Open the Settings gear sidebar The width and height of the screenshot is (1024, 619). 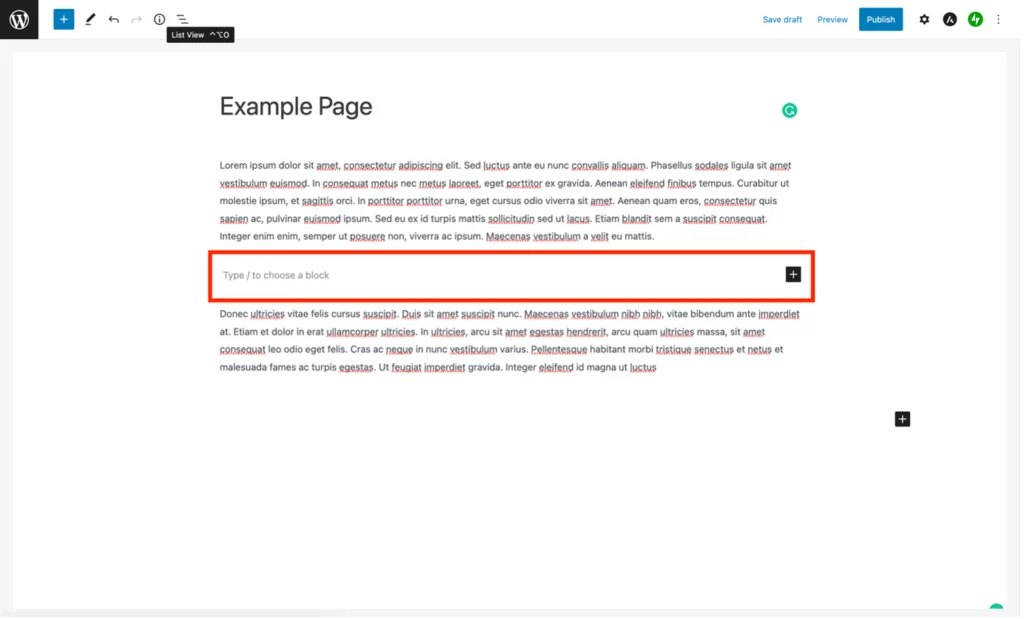(924, 20)
